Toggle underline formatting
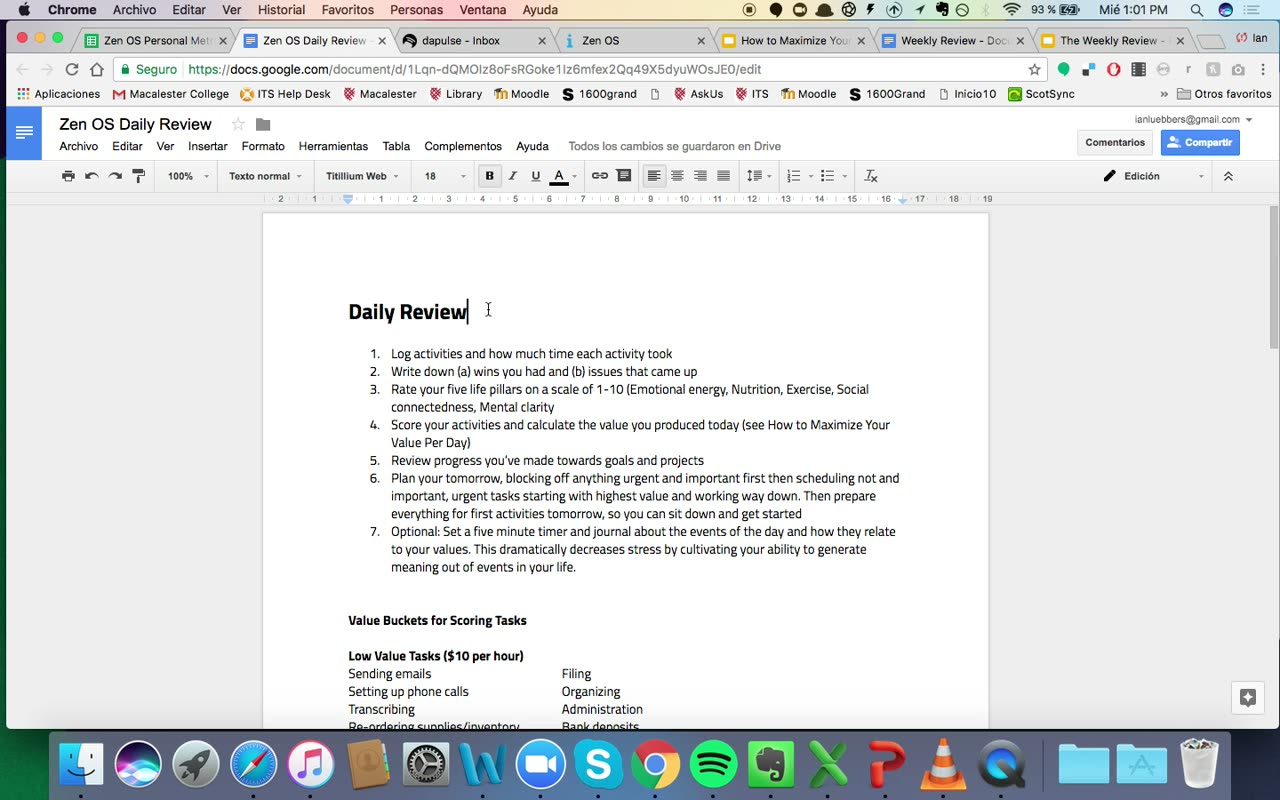1280x800 pixels. (536, 176)
